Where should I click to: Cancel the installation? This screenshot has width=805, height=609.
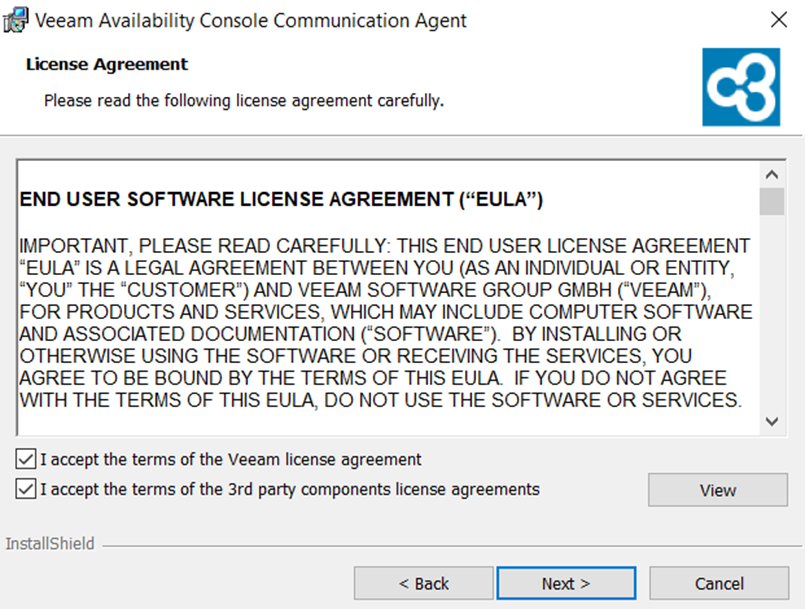719,584
